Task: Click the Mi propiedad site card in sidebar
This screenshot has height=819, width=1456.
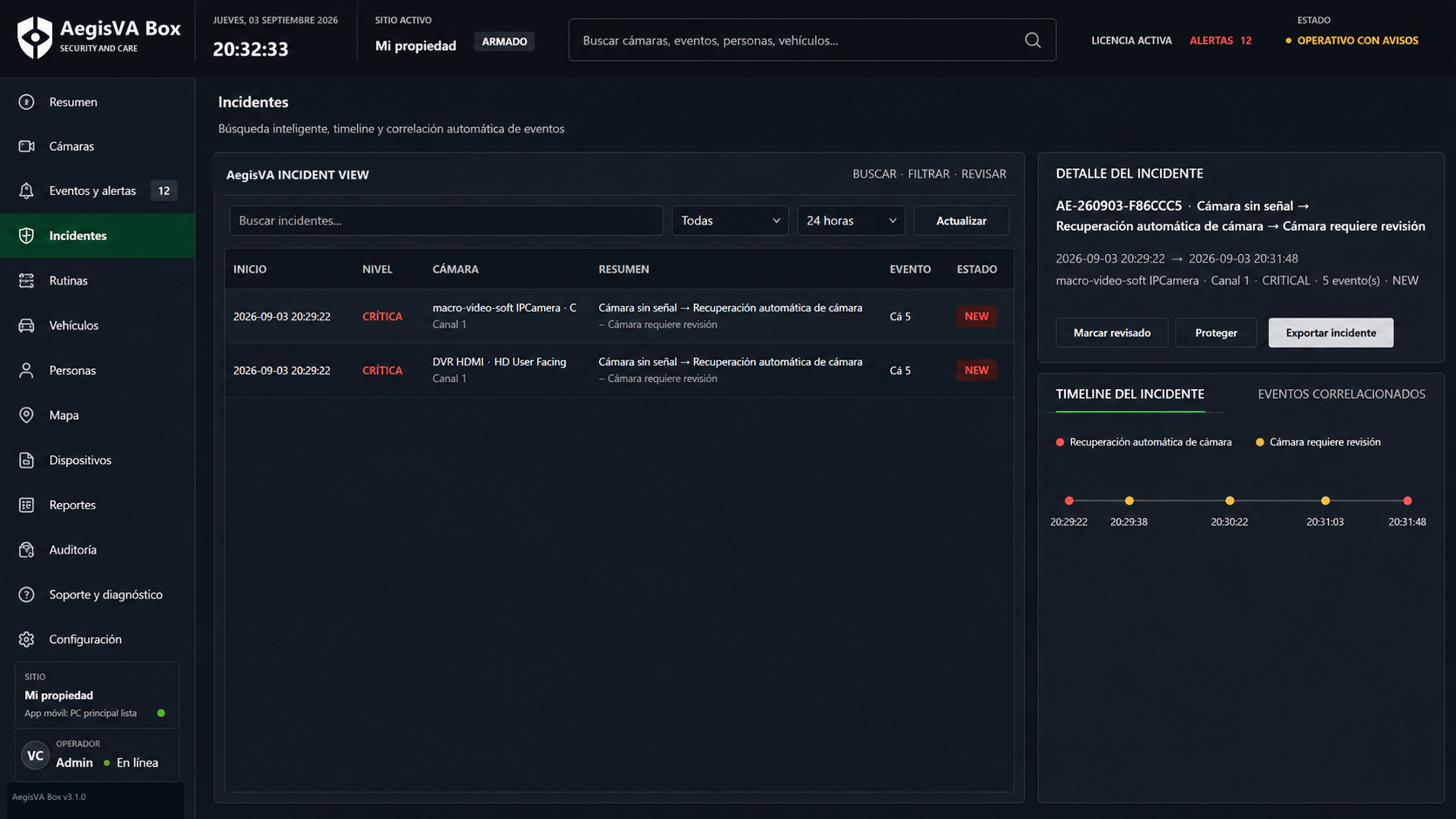Action: [98, 695]
